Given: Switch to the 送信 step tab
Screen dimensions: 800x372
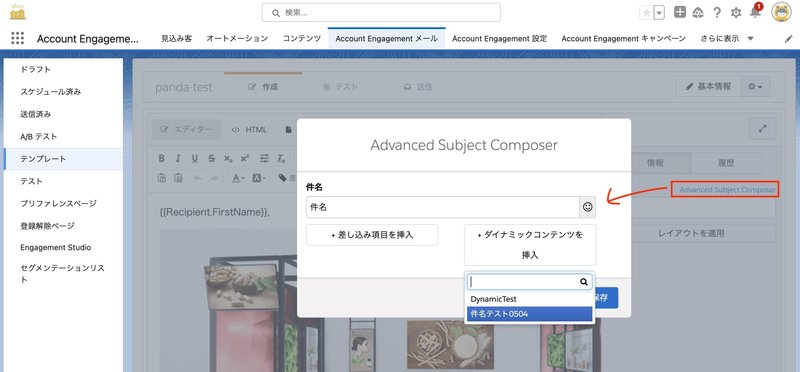Looking at the screenshot, I should pyautogui.click(x=418, y=87).
